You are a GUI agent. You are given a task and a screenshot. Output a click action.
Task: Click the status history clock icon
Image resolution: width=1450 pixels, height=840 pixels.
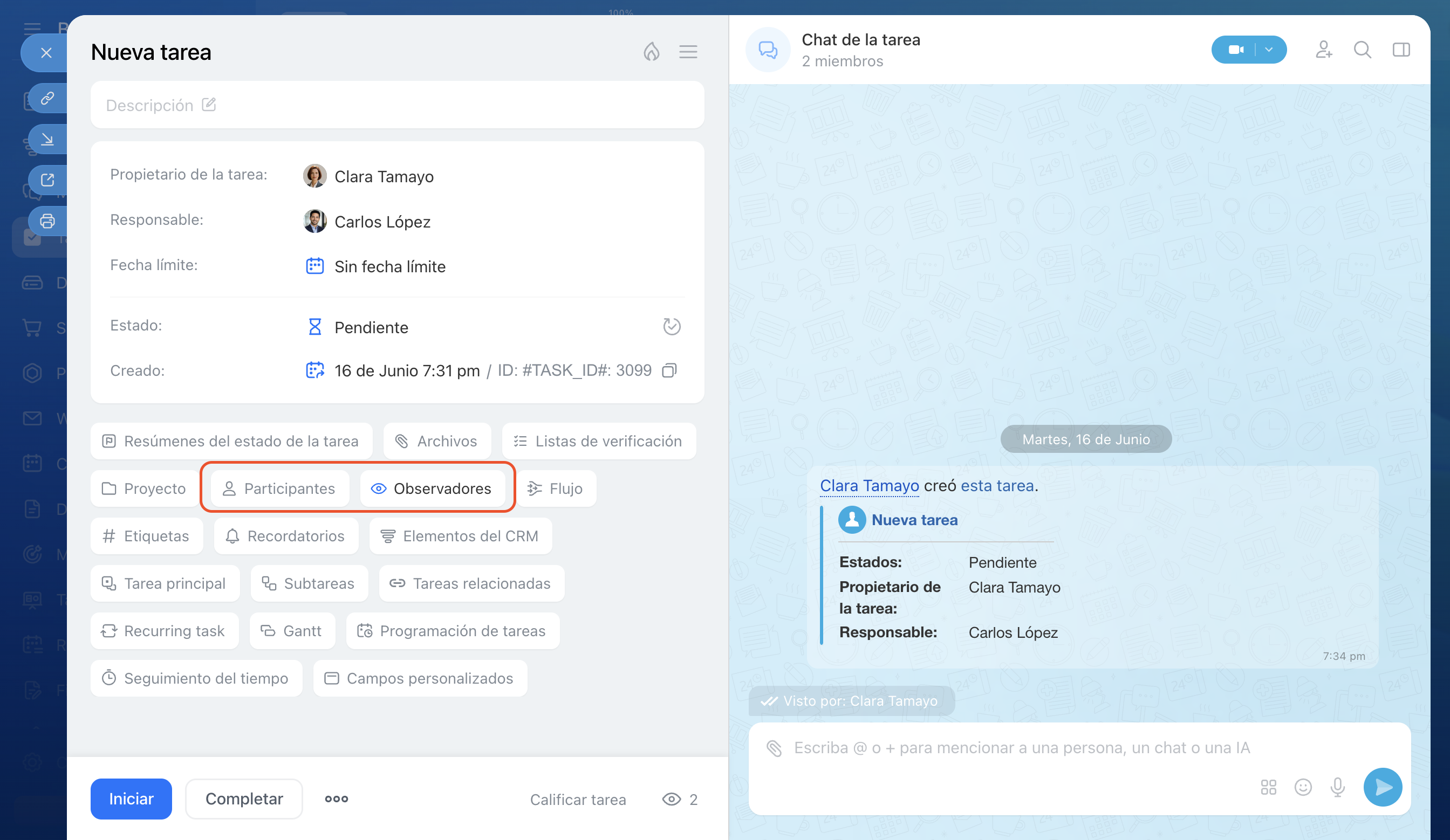click(672, 327)
